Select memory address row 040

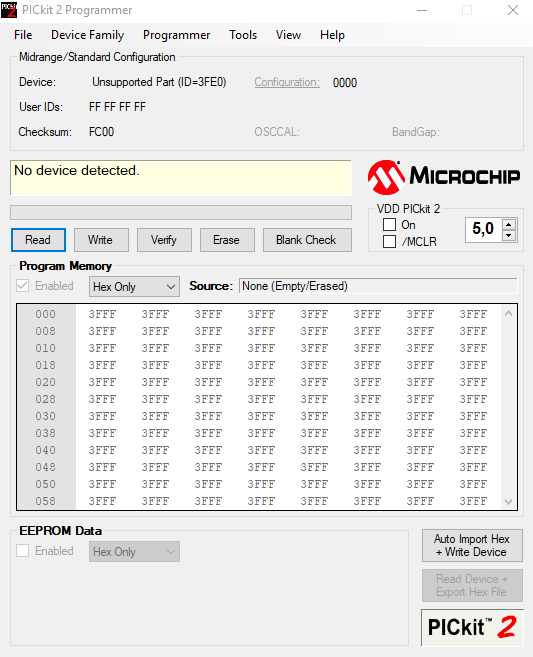point(46,450)
